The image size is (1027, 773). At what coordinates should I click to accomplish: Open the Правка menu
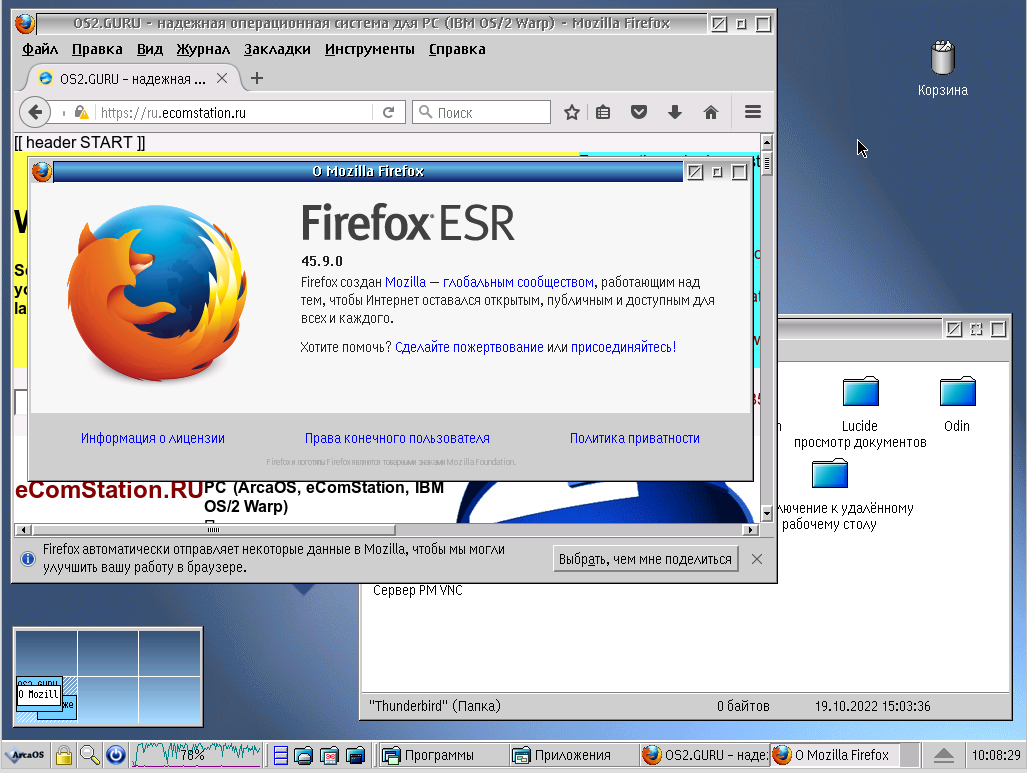tap(97, 49)
